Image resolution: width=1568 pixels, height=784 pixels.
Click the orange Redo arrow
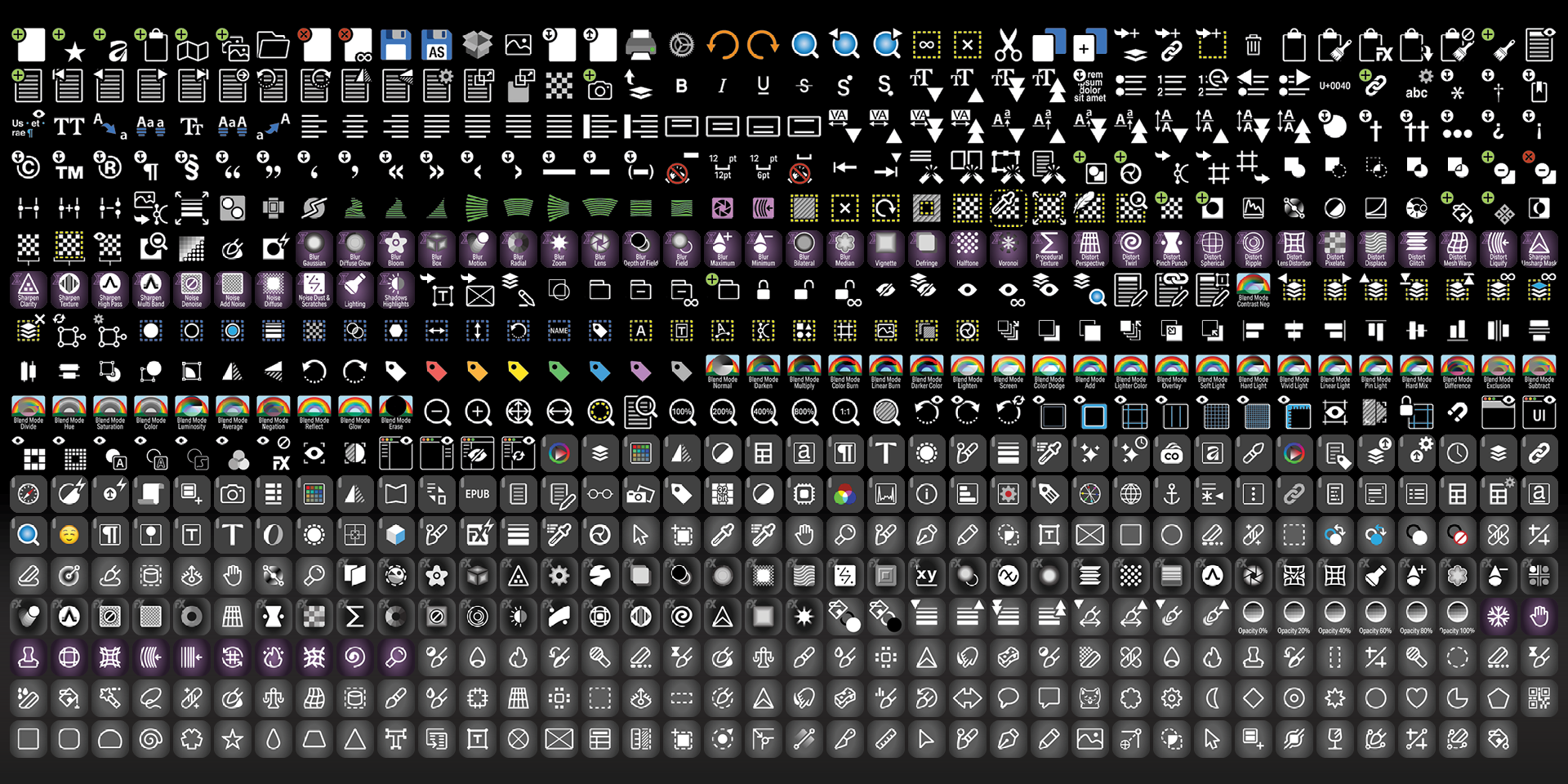pyautogui.click(x=764, y=45)
